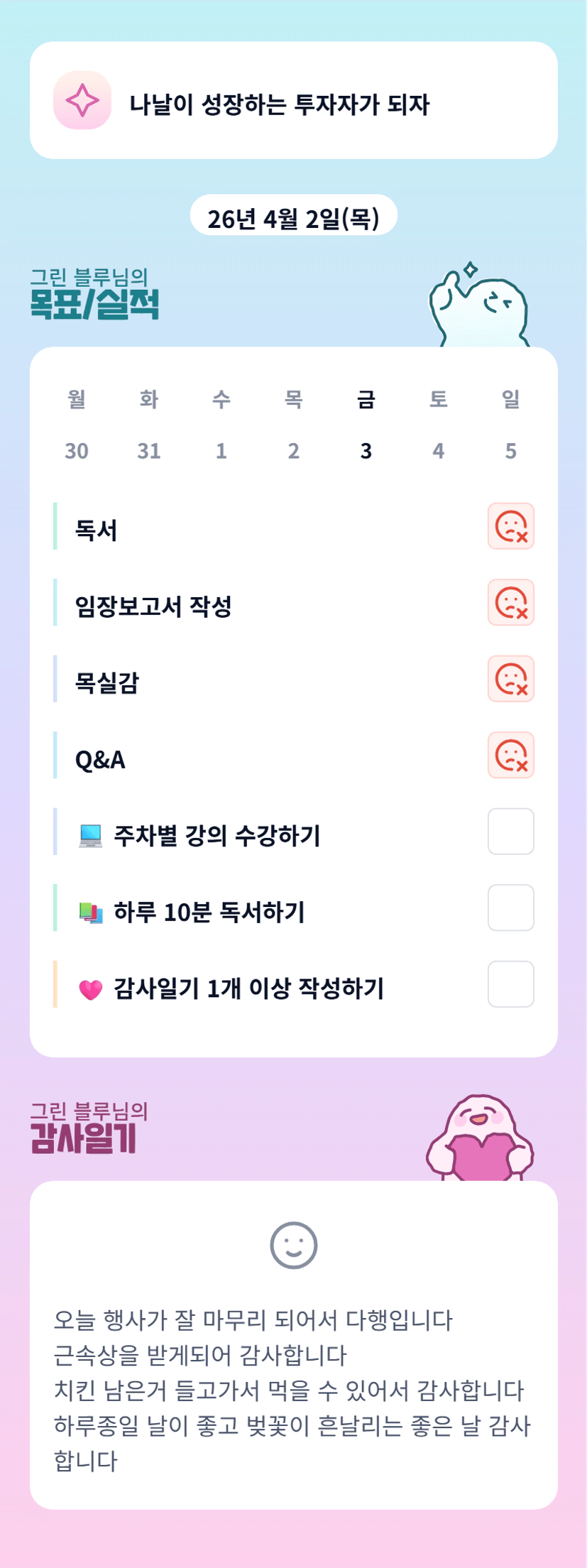Click the sad face icon for 독서
587x1568 pixels.
510,526
